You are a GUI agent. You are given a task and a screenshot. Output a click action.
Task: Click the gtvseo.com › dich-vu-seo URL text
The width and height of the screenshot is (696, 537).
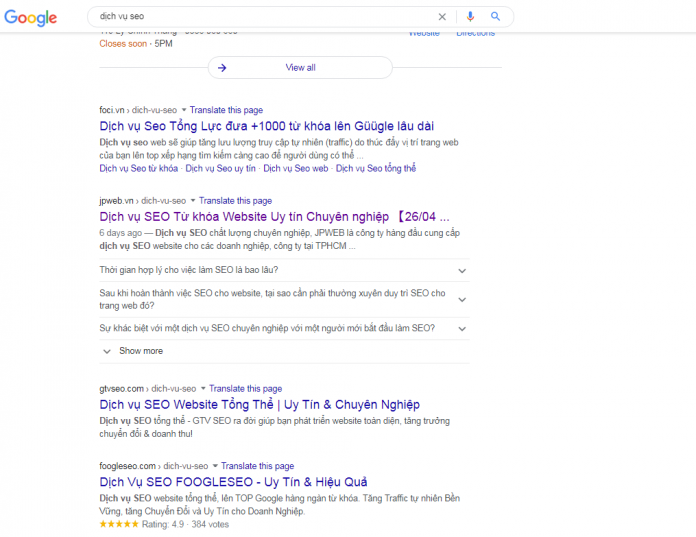pos(147,389)
